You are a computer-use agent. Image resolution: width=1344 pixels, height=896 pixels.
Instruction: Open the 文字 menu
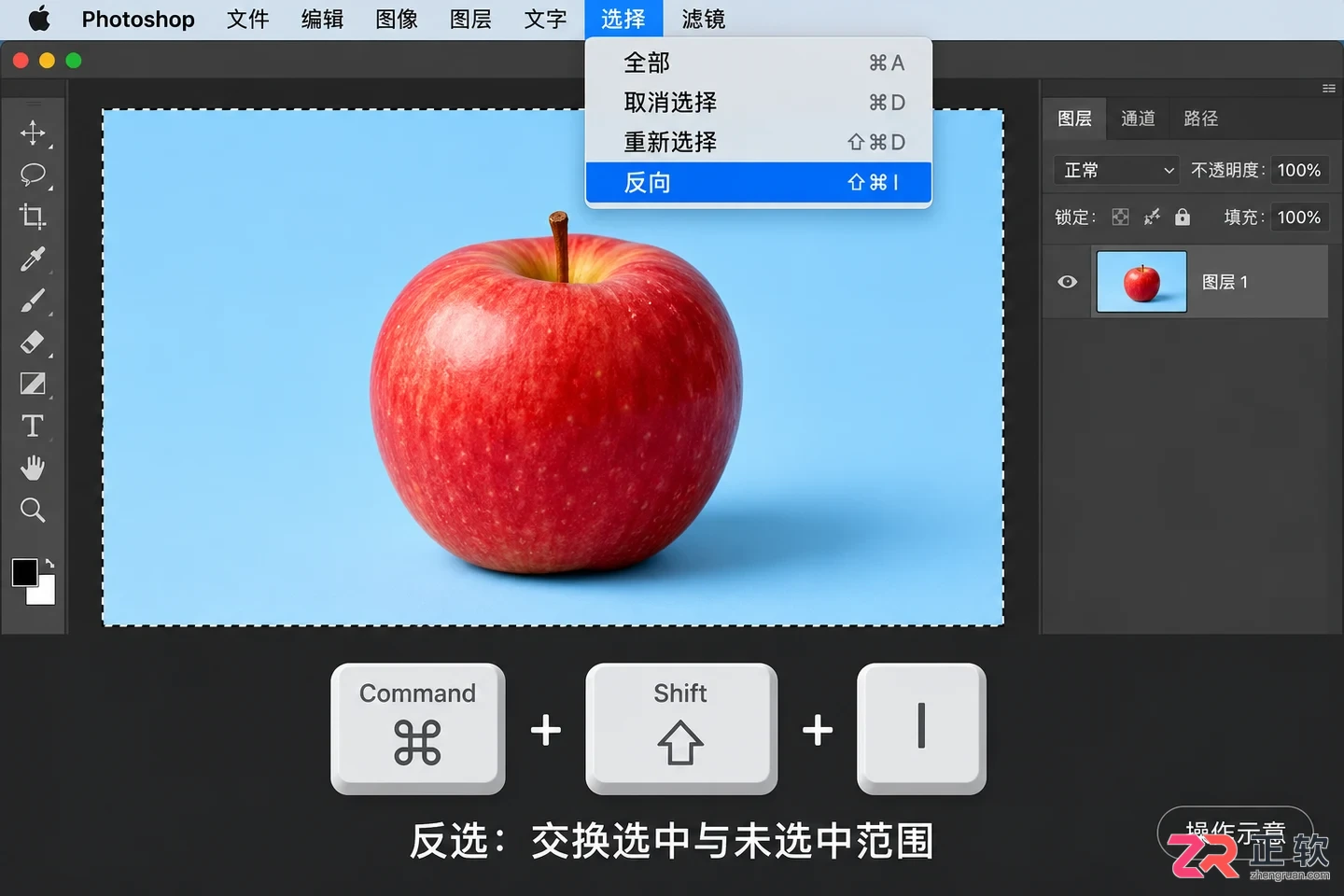coord(546,19)
